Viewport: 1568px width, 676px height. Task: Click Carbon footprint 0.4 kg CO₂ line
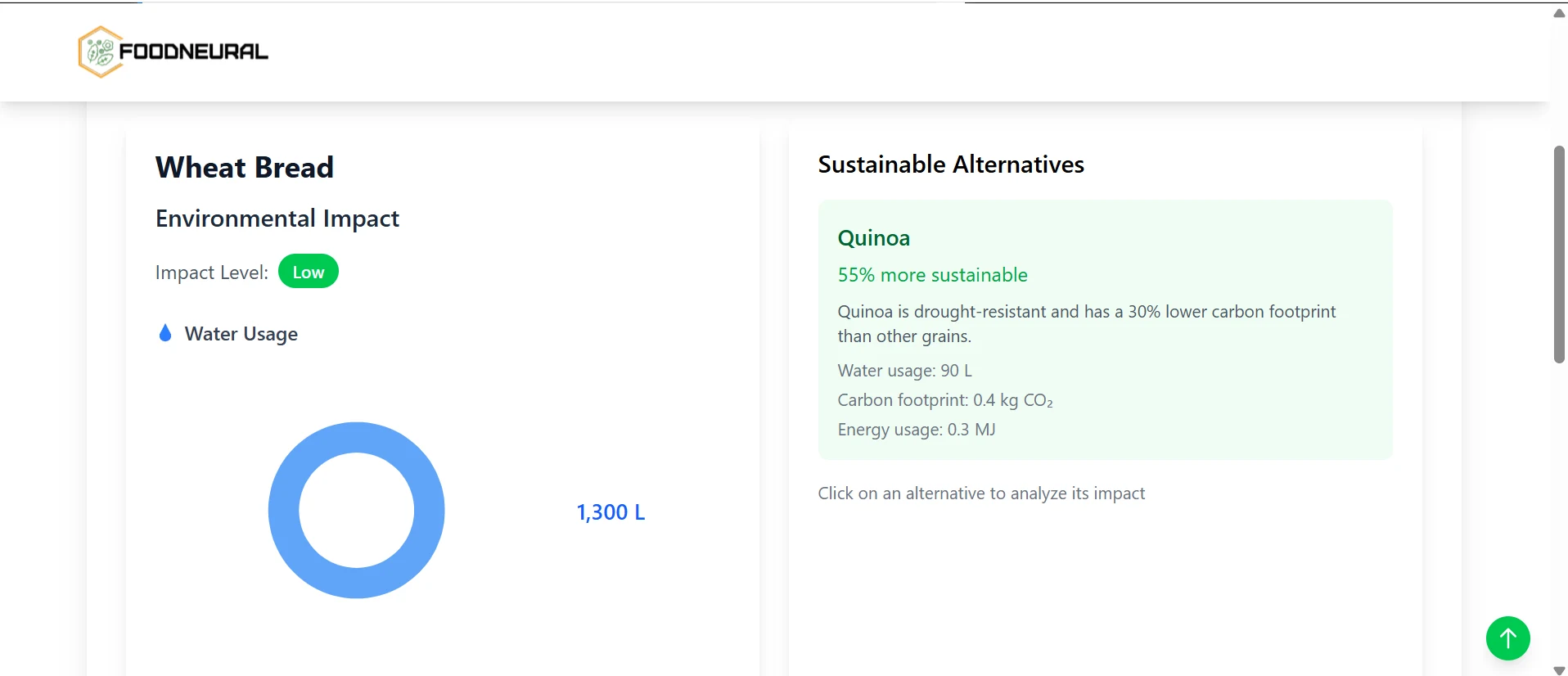[945, 400]
